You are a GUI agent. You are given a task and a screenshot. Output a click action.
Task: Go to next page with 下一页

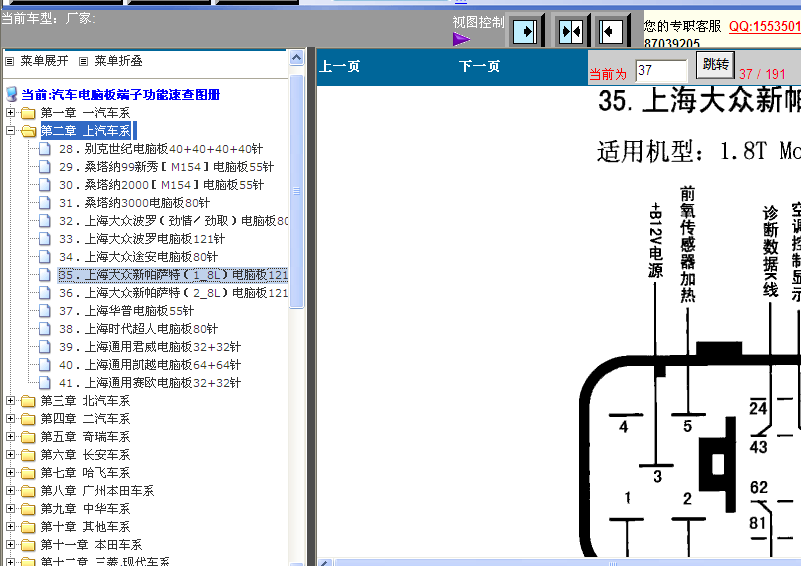point(479,66)
